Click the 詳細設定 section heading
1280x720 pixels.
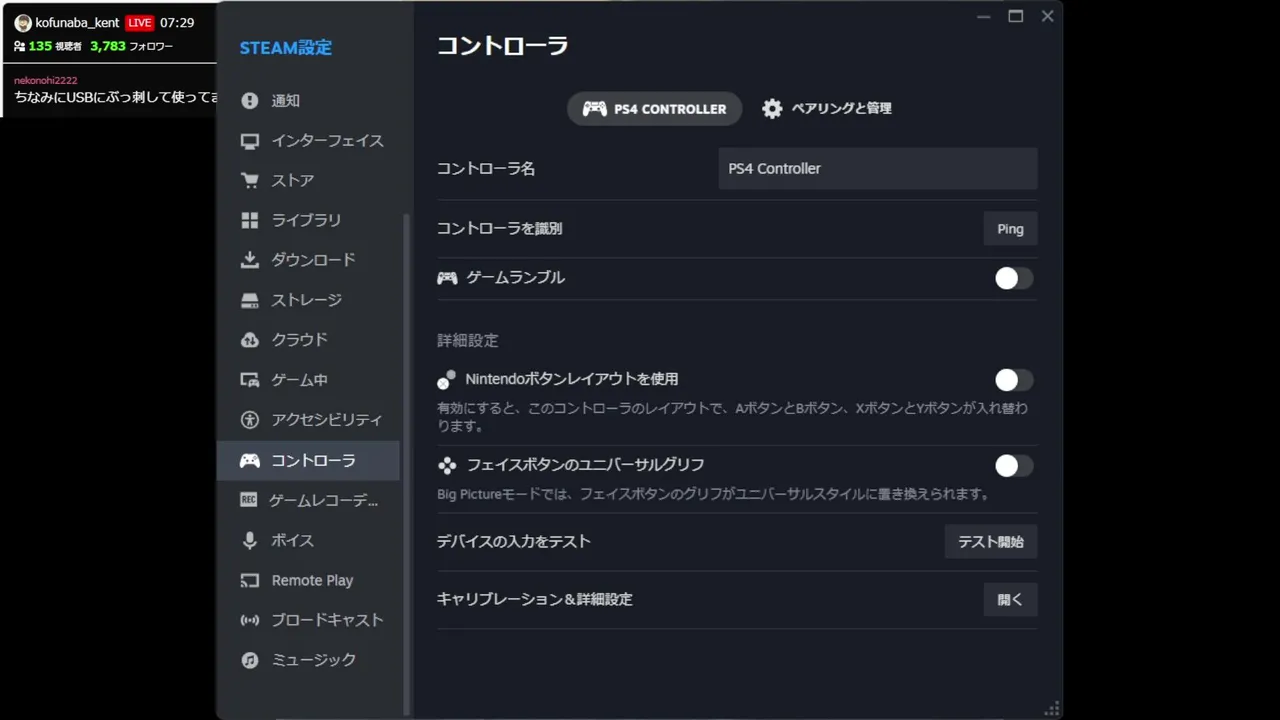(x=467, y=341)
